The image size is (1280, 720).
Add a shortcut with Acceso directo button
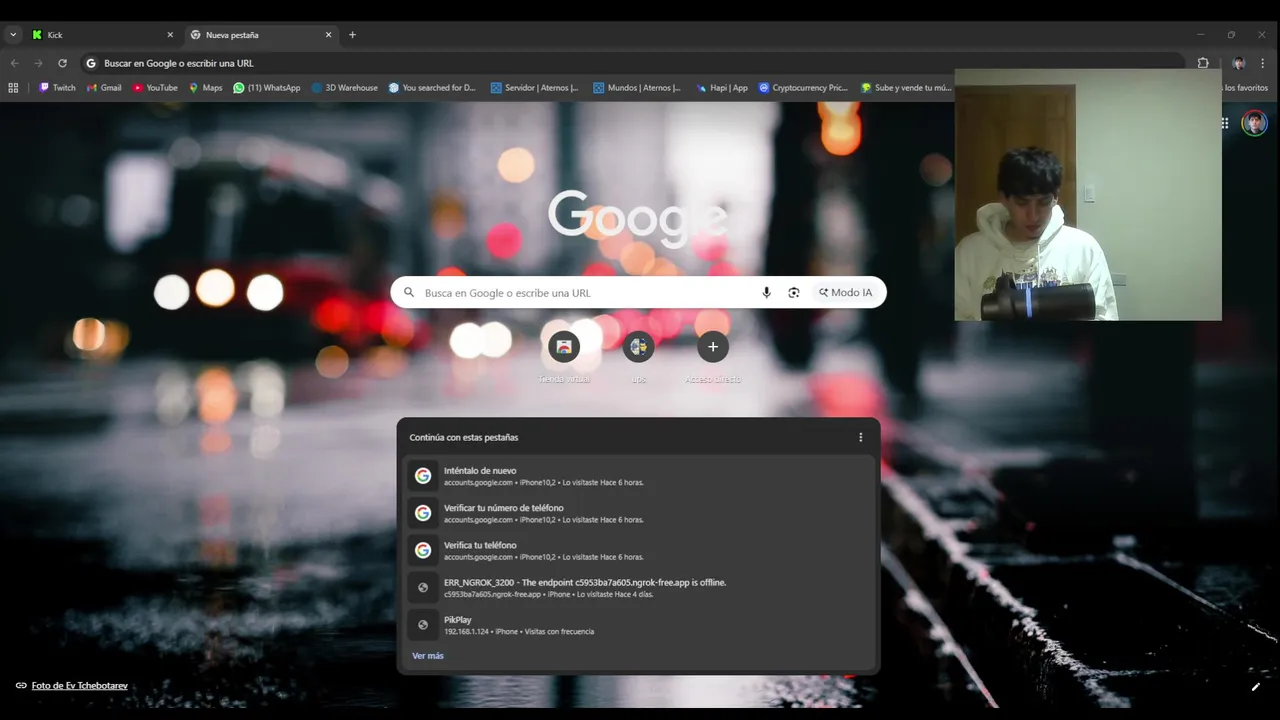click(x=713, y=356)
